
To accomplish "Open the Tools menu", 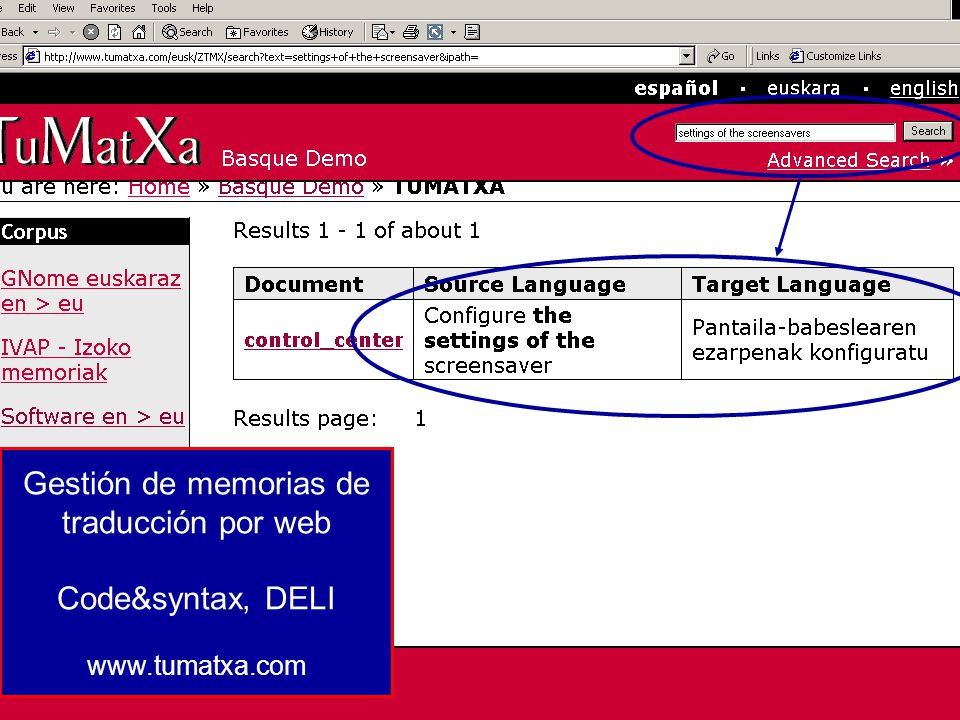I will [x=163, y=8].
